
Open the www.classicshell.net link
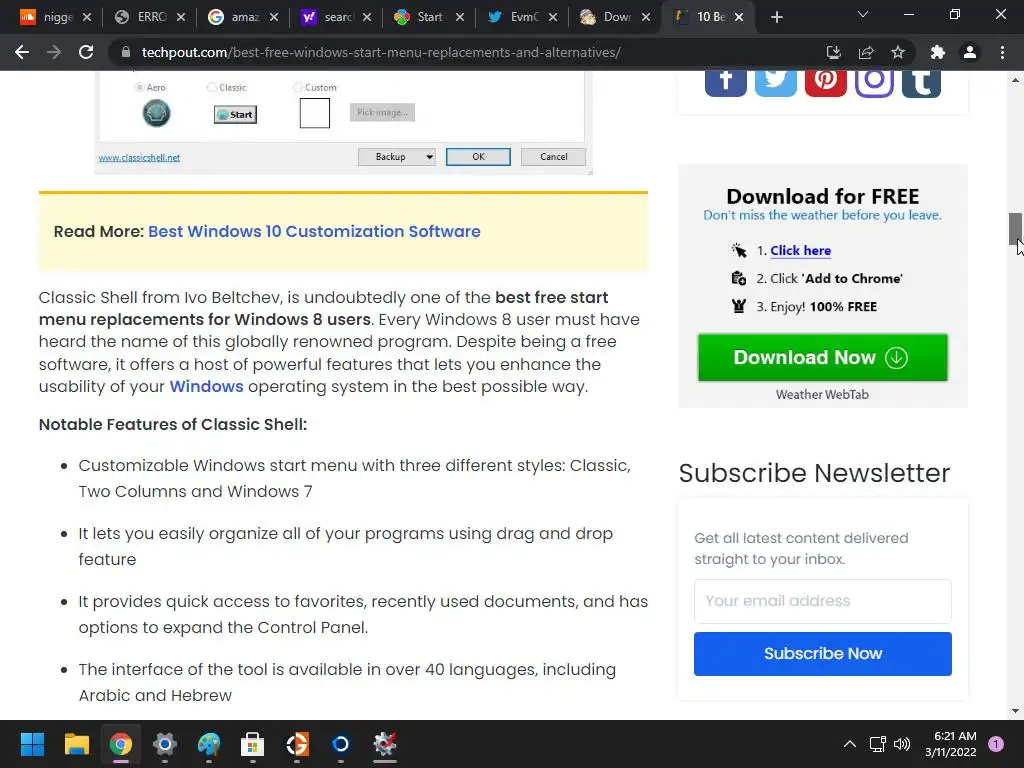coord(139,157)
